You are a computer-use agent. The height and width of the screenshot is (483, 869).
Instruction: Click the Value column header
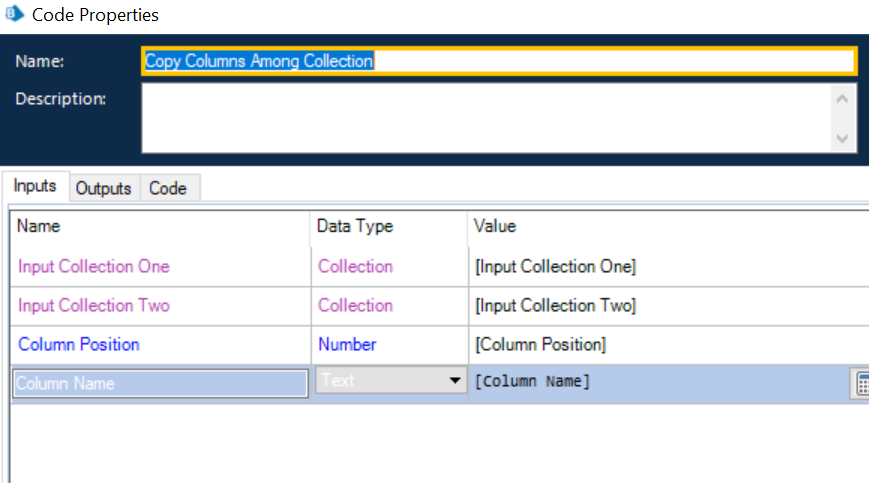[x=669, y=227]
